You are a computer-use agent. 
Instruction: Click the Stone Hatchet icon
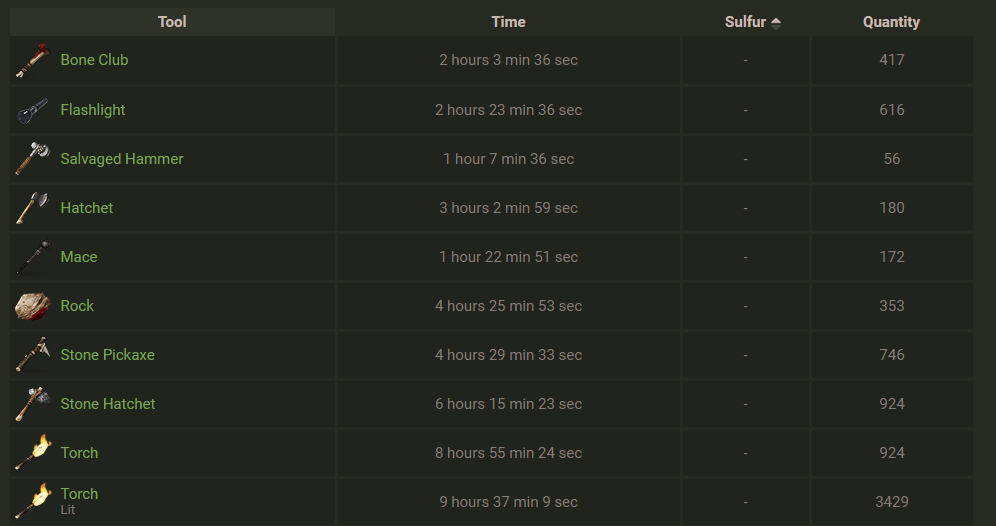point(32,403)
